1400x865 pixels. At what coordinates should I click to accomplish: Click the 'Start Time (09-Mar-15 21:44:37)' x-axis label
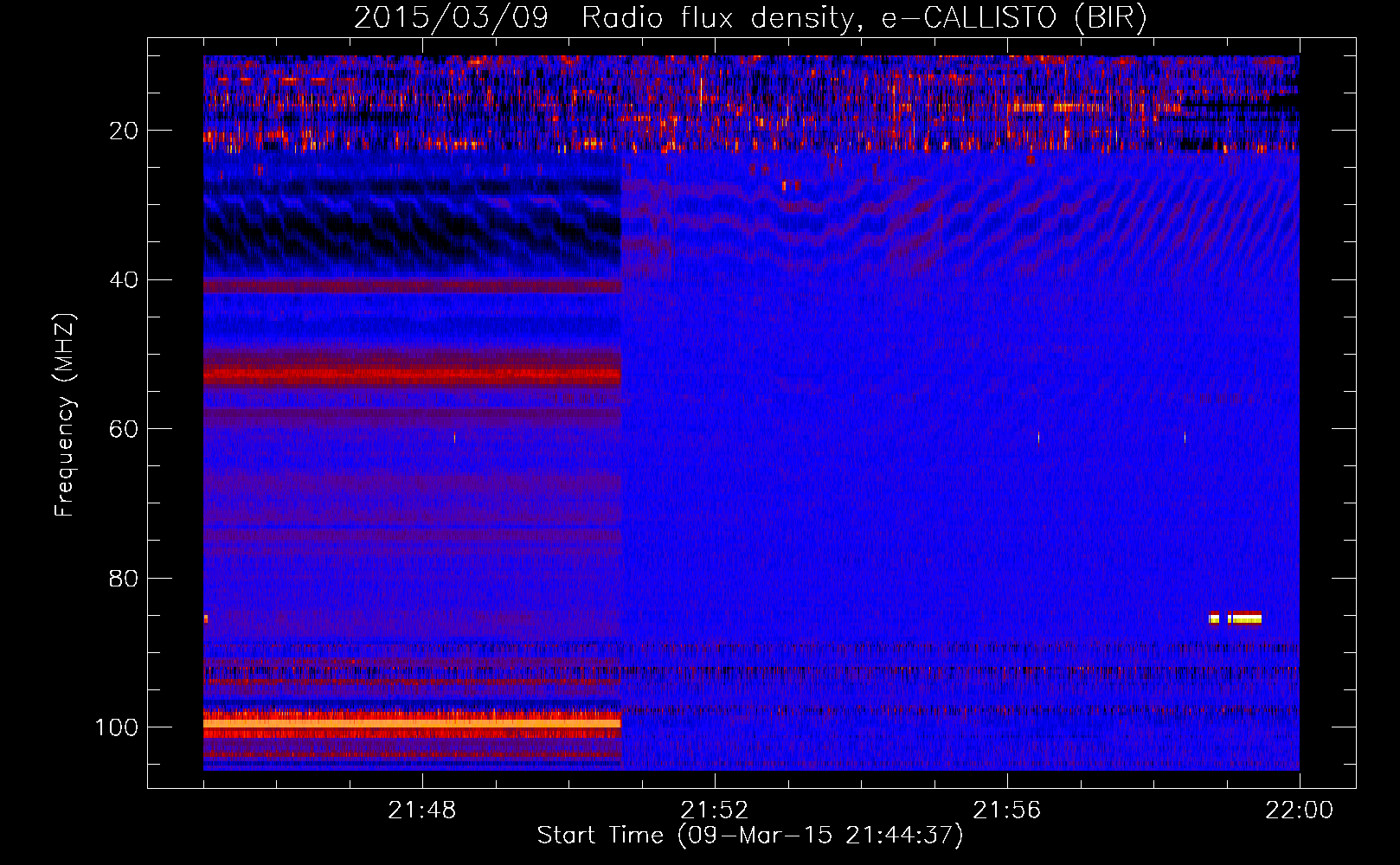click(x=750, y=836)
